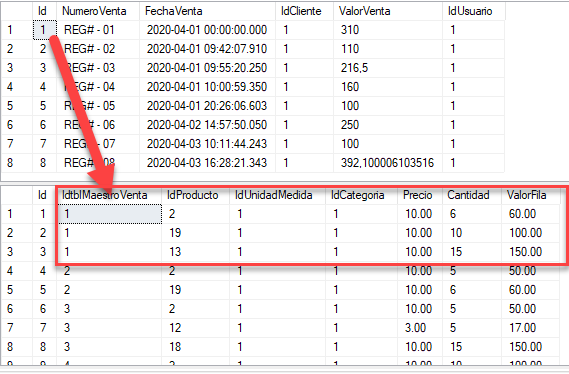Click the ValorVenta value 160
Image resolution: width=569 pixels, height=374 pixels.
(x=388, y=87)
